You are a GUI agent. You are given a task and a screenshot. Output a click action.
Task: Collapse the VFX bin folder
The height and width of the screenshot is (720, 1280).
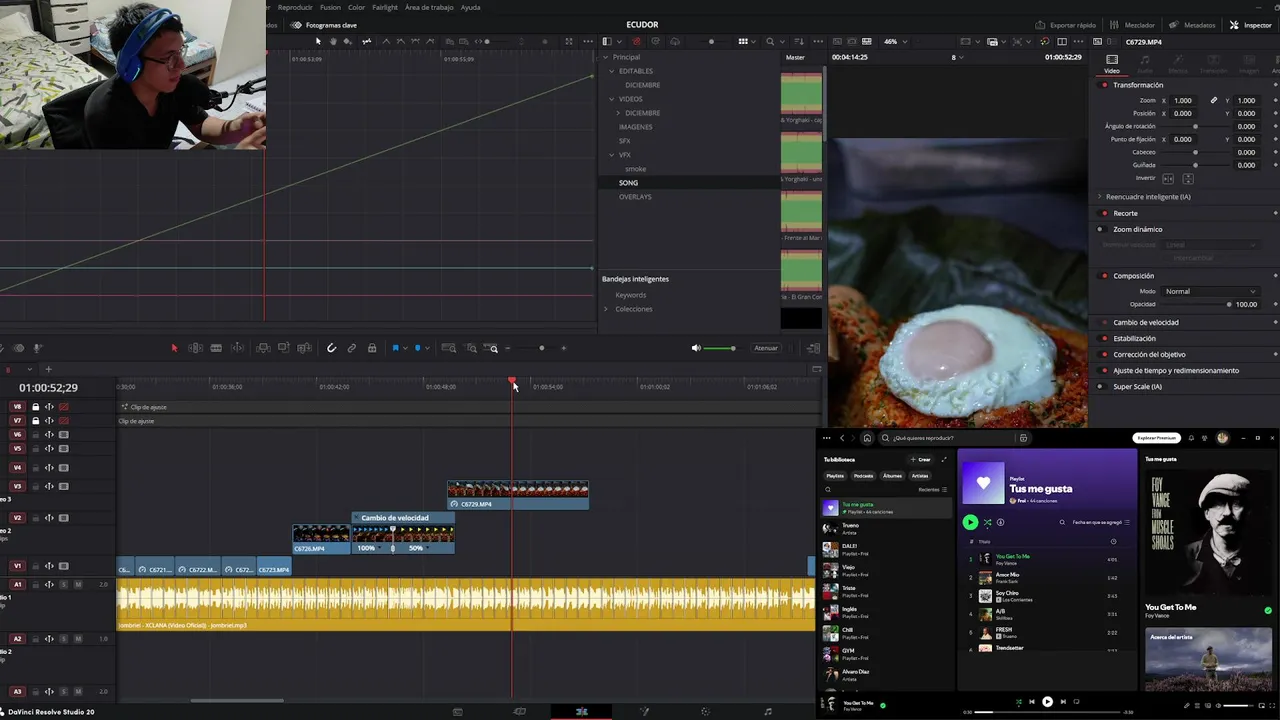(x=612, y=155)
